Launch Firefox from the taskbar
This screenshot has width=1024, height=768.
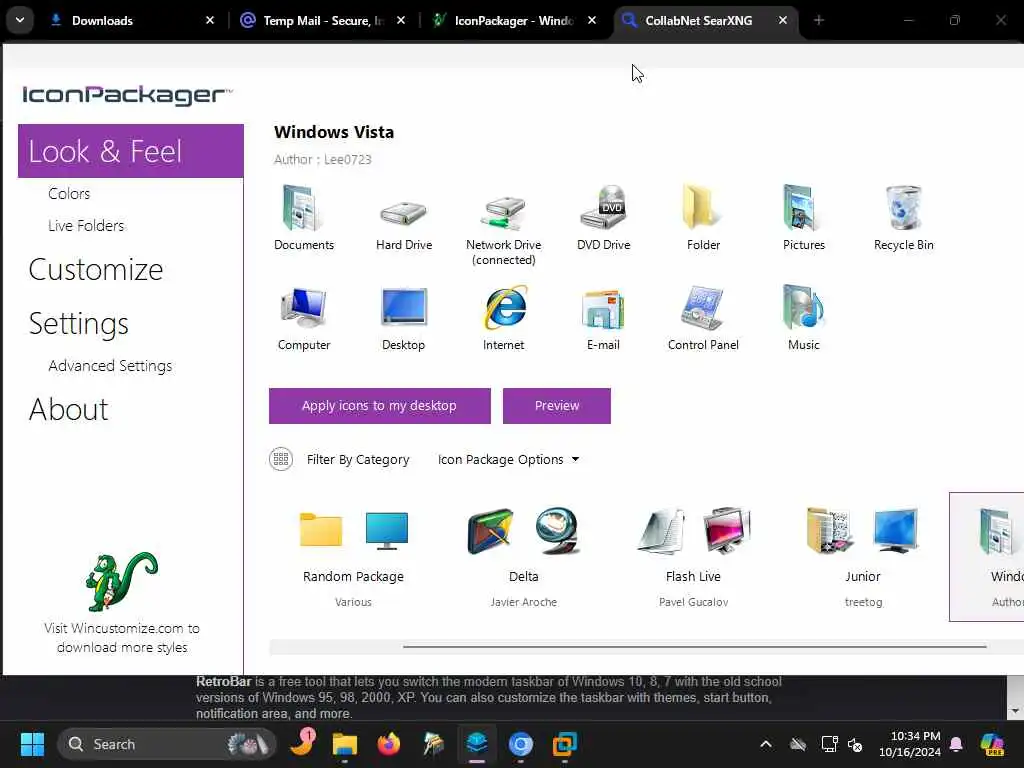389,744
